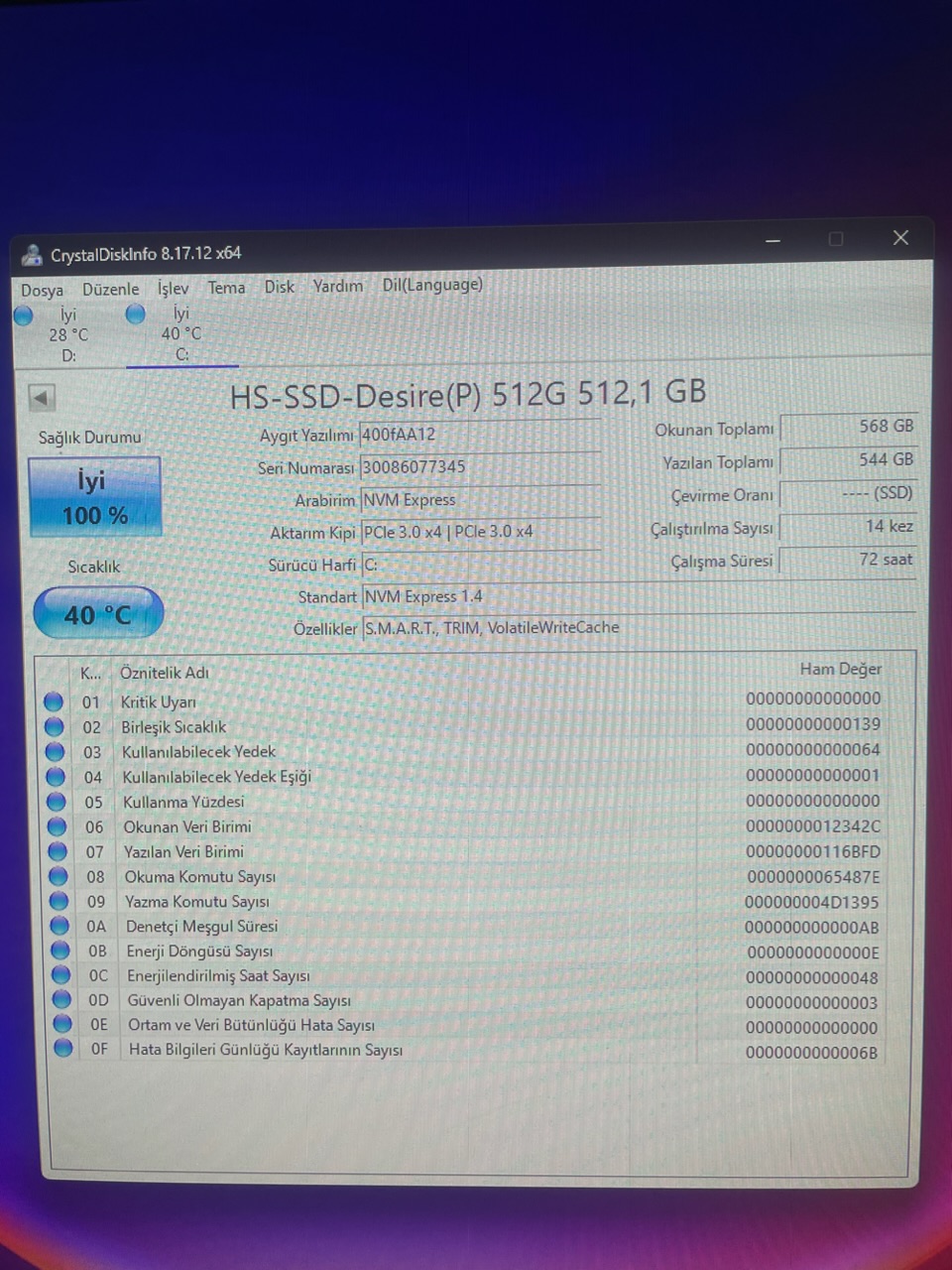
Task: Click status icon for Kullanılabilecek Yedek row 03
Action: coord(56,752)
